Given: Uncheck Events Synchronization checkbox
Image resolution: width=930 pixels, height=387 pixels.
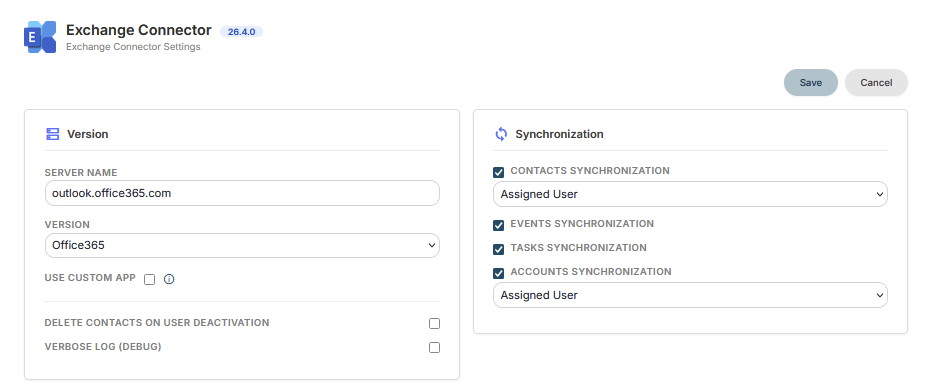Looking at the screenshot, I should (x=499, y=225).
